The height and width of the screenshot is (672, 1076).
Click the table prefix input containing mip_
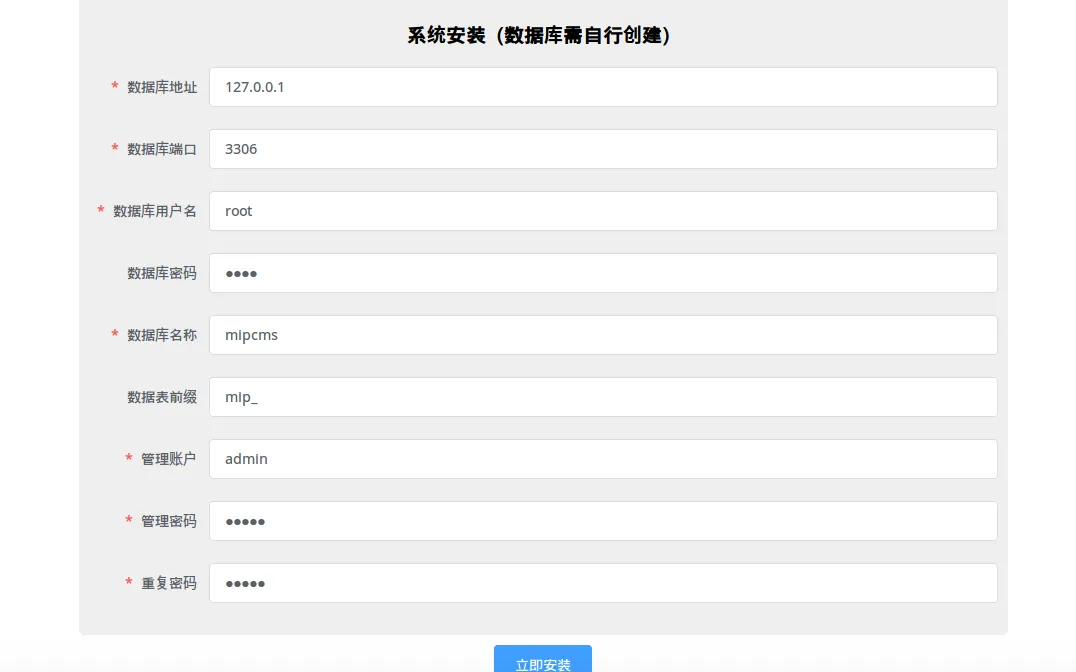[x=602, y=397]
